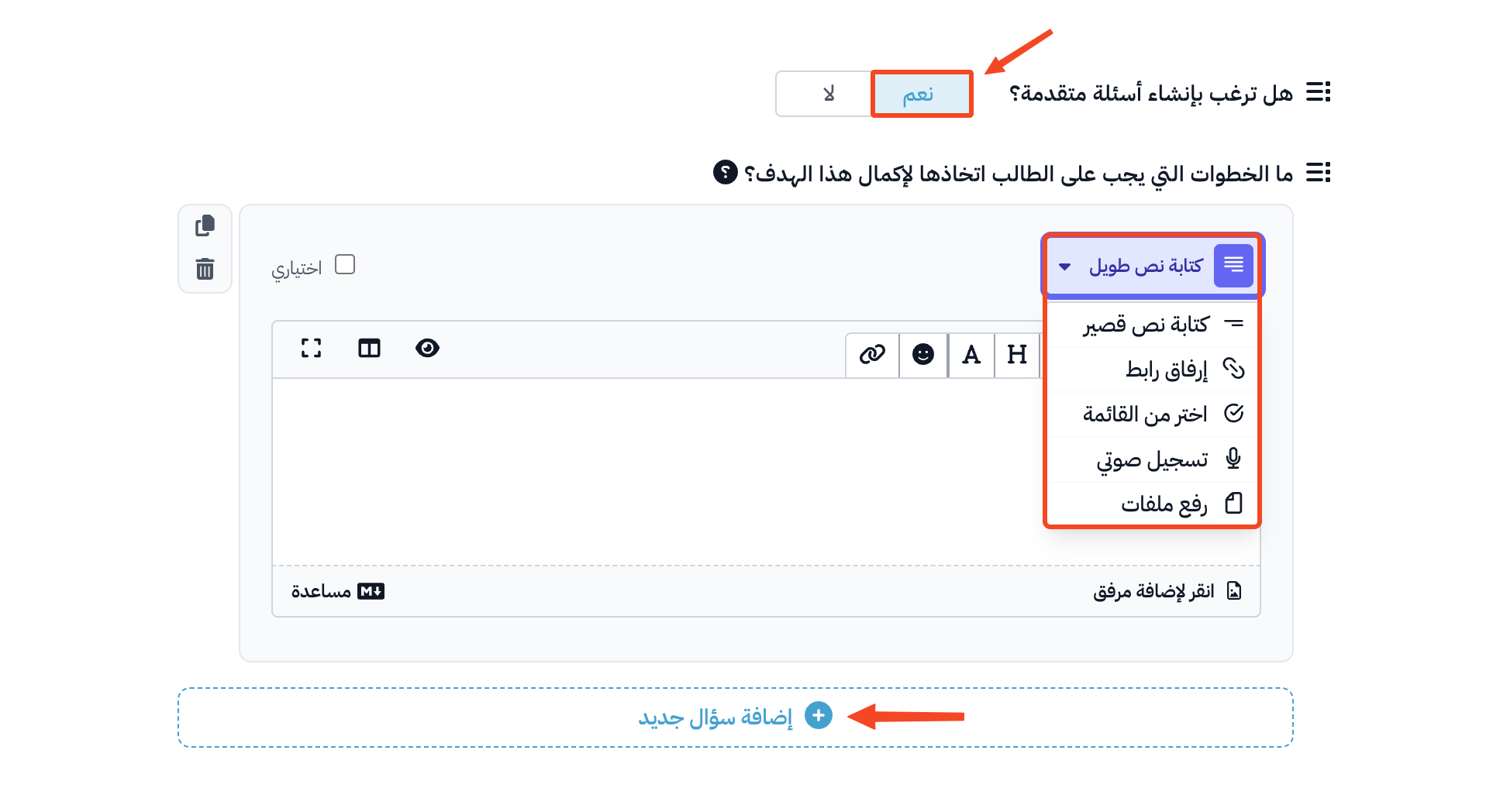Select لا for advanced questions
Image resolution: width=1493 pixels, height=812 pixels.
(825, 94)
